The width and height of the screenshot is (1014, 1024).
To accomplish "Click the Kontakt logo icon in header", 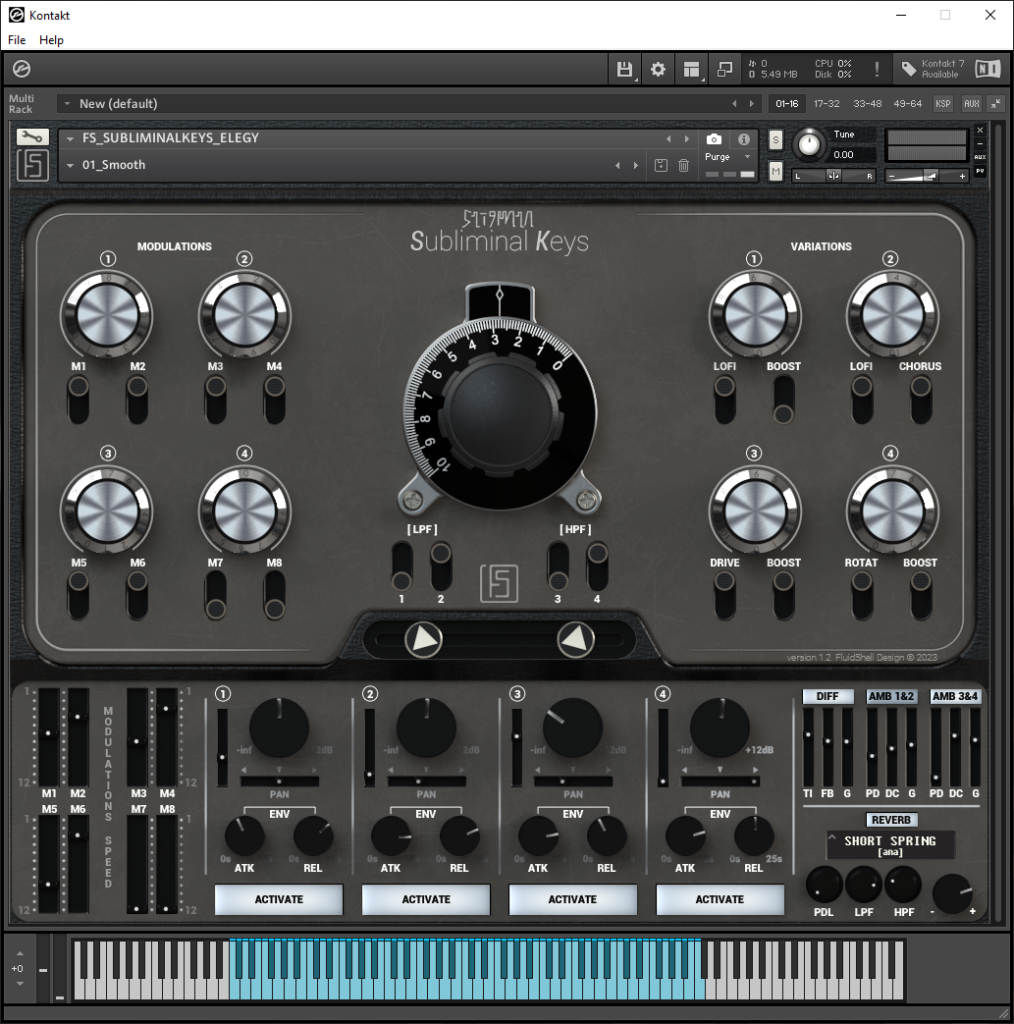I will pyautogui.click(x=22, y=69).
